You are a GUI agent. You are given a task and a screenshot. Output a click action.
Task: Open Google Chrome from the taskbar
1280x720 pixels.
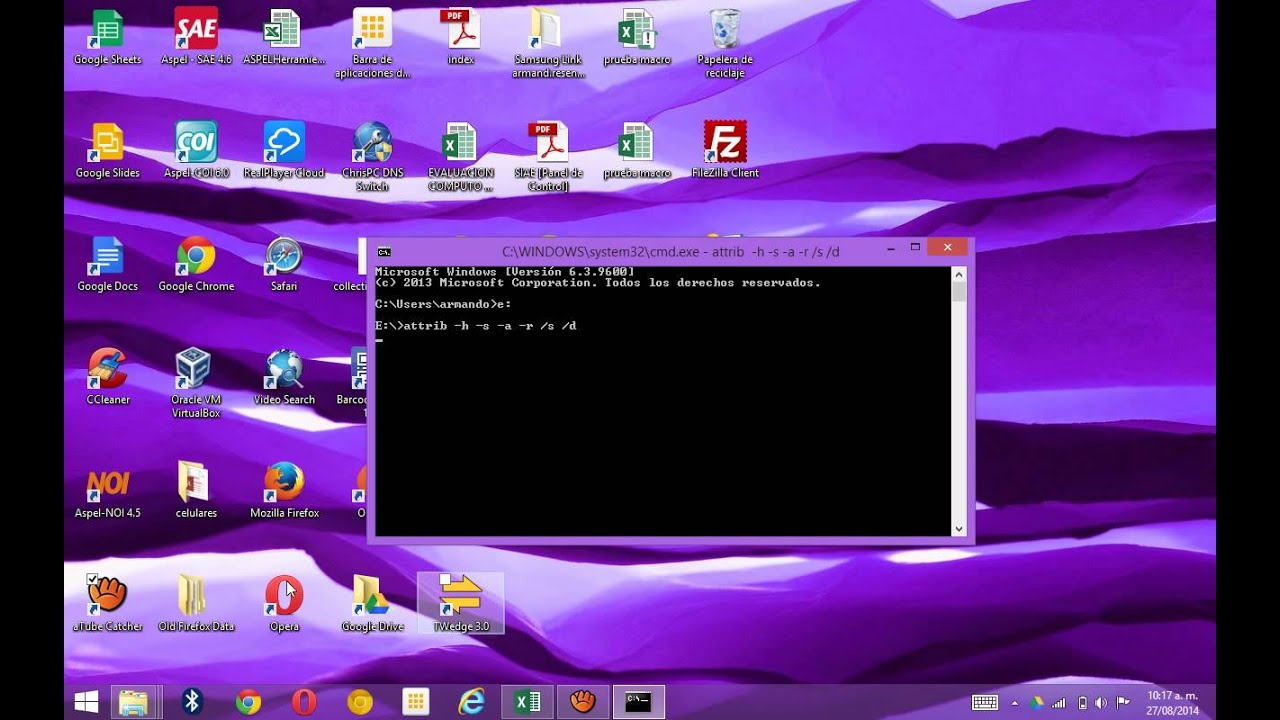(x=248, y=703)
